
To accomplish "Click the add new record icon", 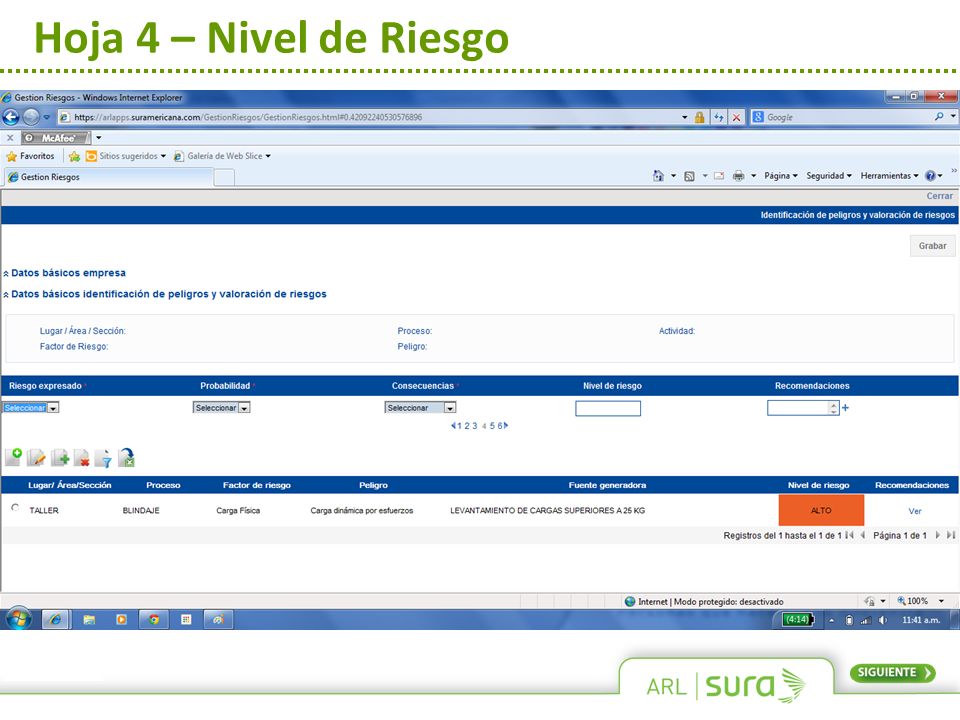I will point(13,457).
